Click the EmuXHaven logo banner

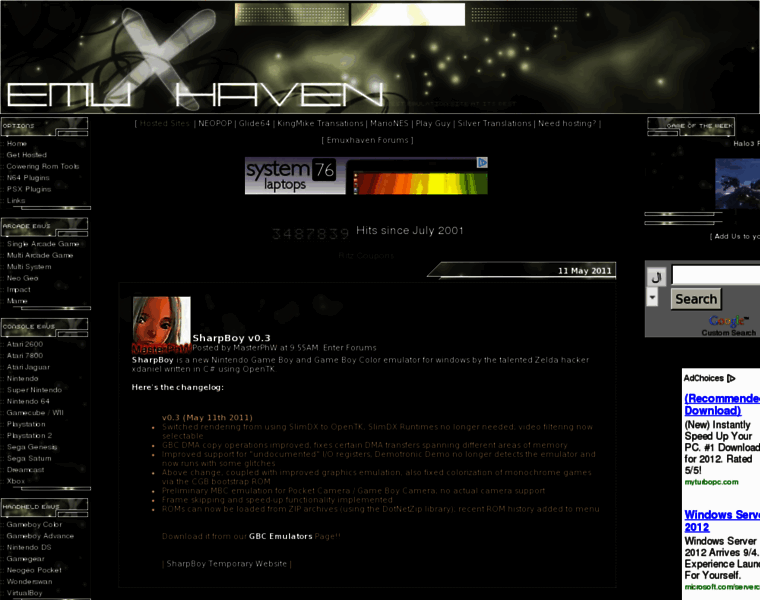(380, 57)
